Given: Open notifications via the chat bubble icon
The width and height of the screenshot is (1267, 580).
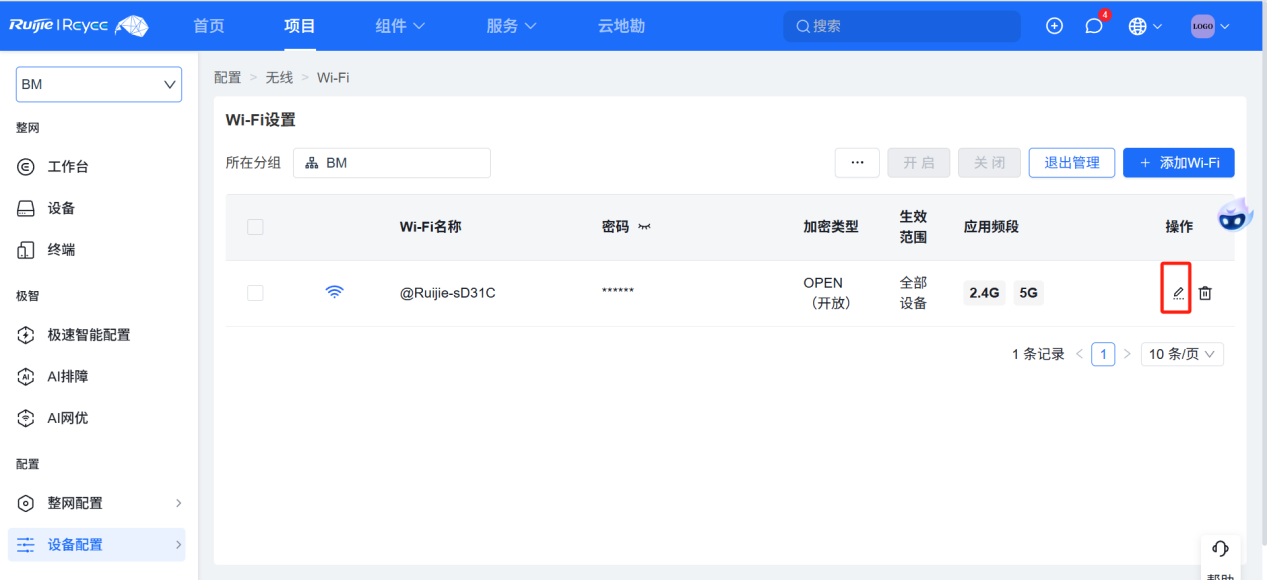Looking at the screenshot, I should [1092, 26].
